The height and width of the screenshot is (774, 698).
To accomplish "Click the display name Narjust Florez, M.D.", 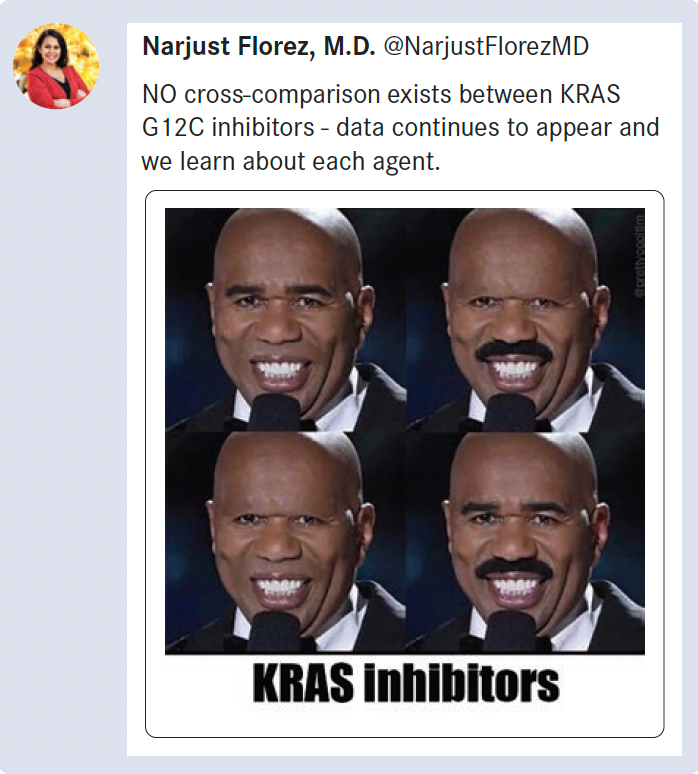I will 259,46.
